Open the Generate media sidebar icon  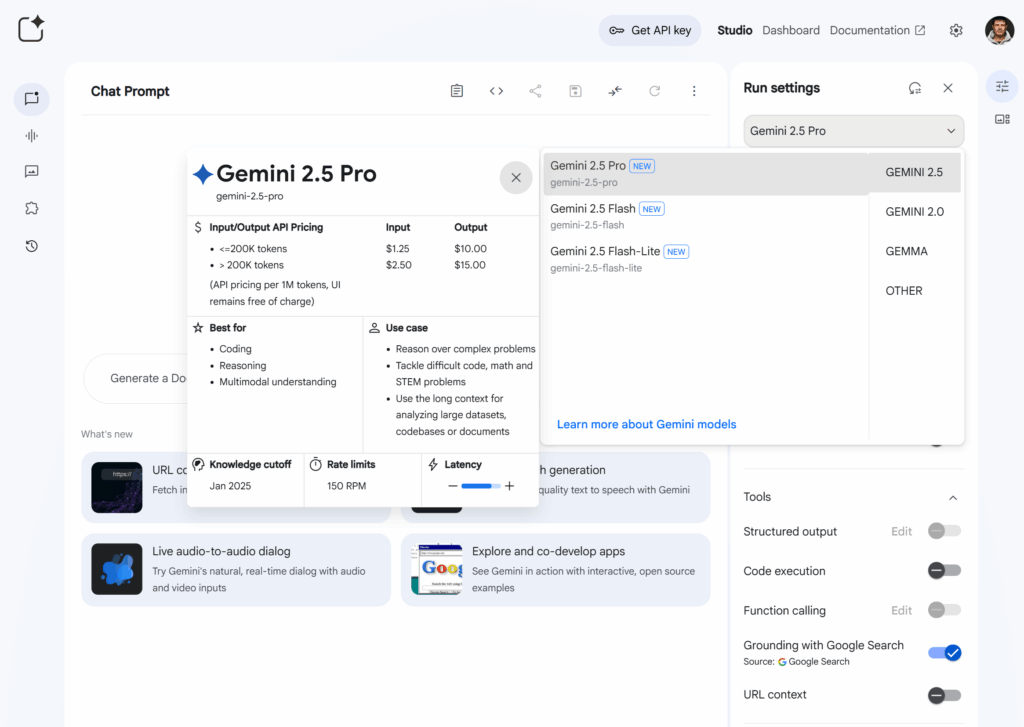coord(31,172)
